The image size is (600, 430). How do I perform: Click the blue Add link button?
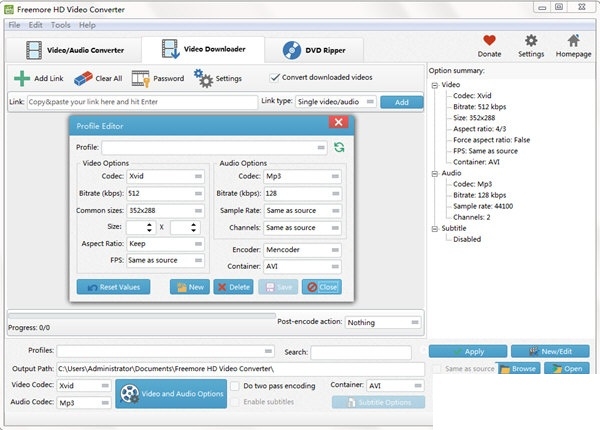tap(402, 102)
